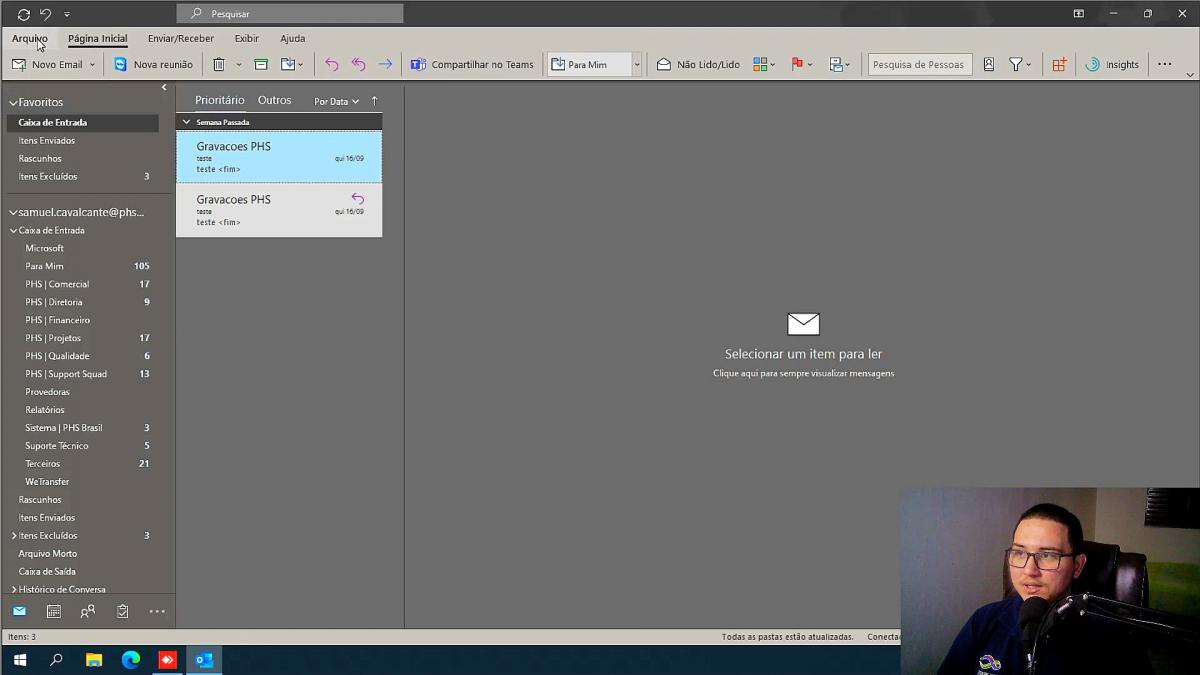Click the delete trash icon
Screen dimensions: 1200x675
point(219,64)
